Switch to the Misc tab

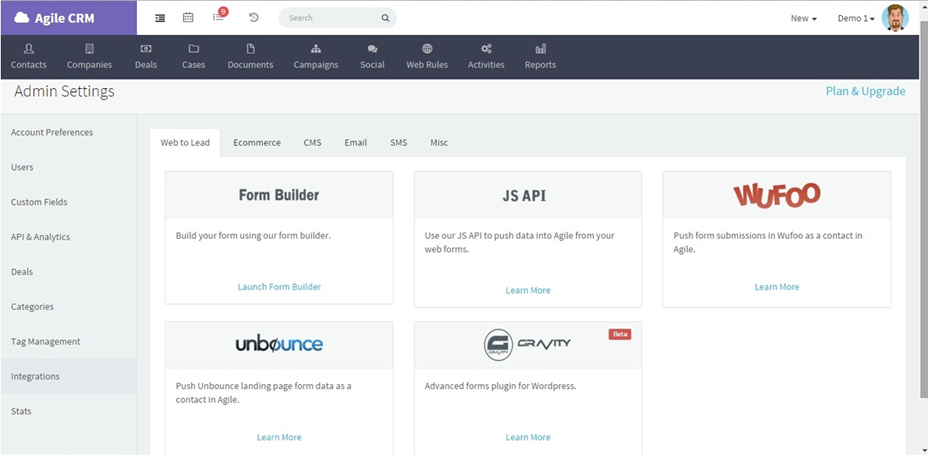439,143
